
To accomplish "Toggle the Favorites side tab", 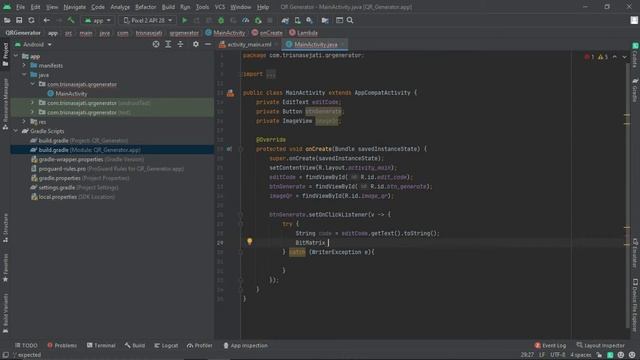I will pyautogui.click(x=5, y=267).
